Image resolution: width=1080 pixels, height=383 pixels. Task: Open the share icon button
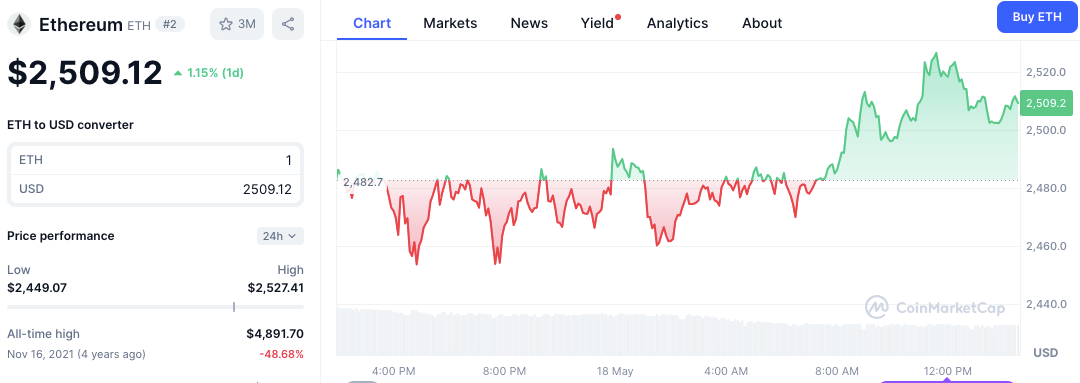coord(288,24)
